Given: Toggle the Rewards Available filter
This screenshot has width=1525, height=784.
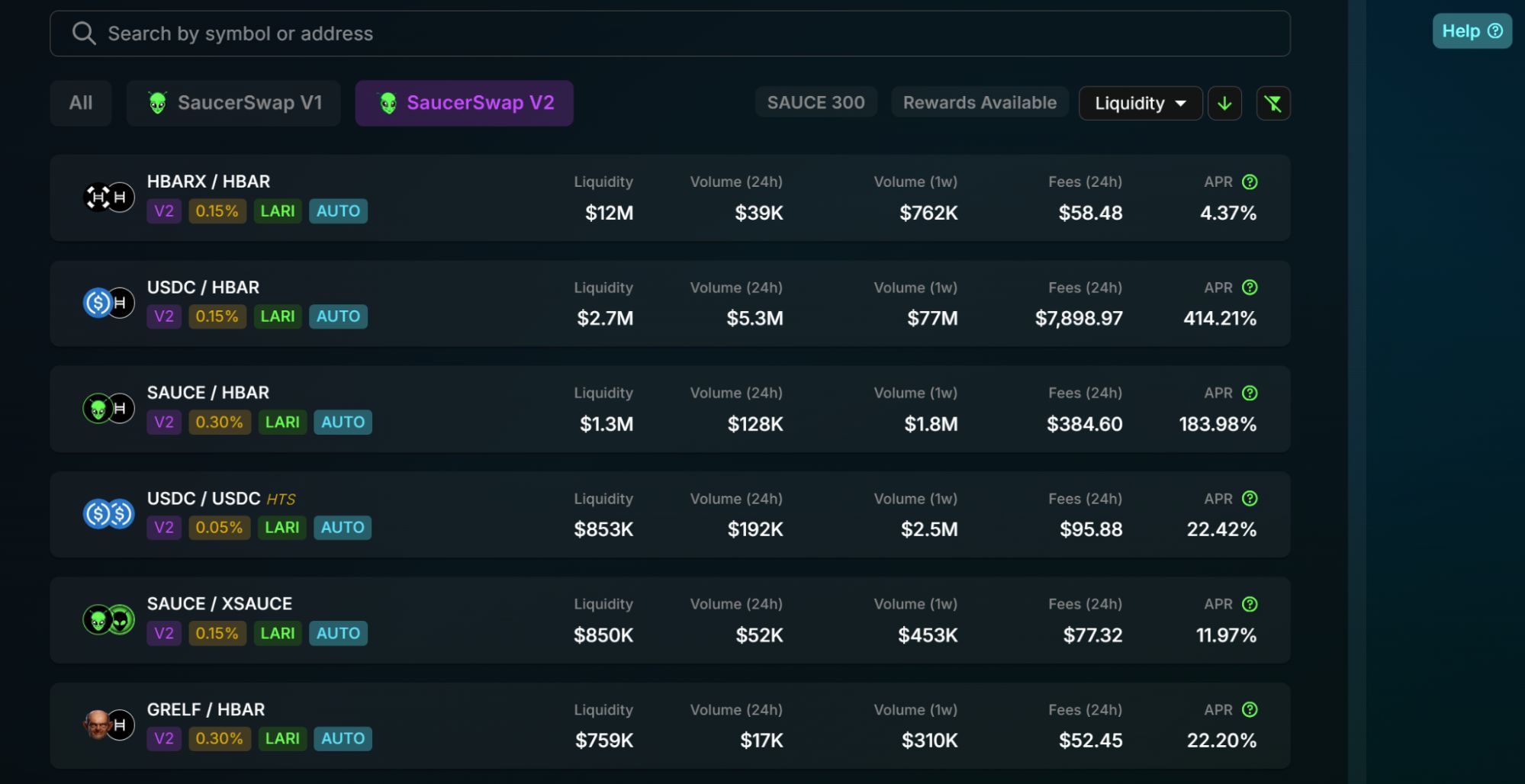Looking at the screenshot, I should 980,103.
